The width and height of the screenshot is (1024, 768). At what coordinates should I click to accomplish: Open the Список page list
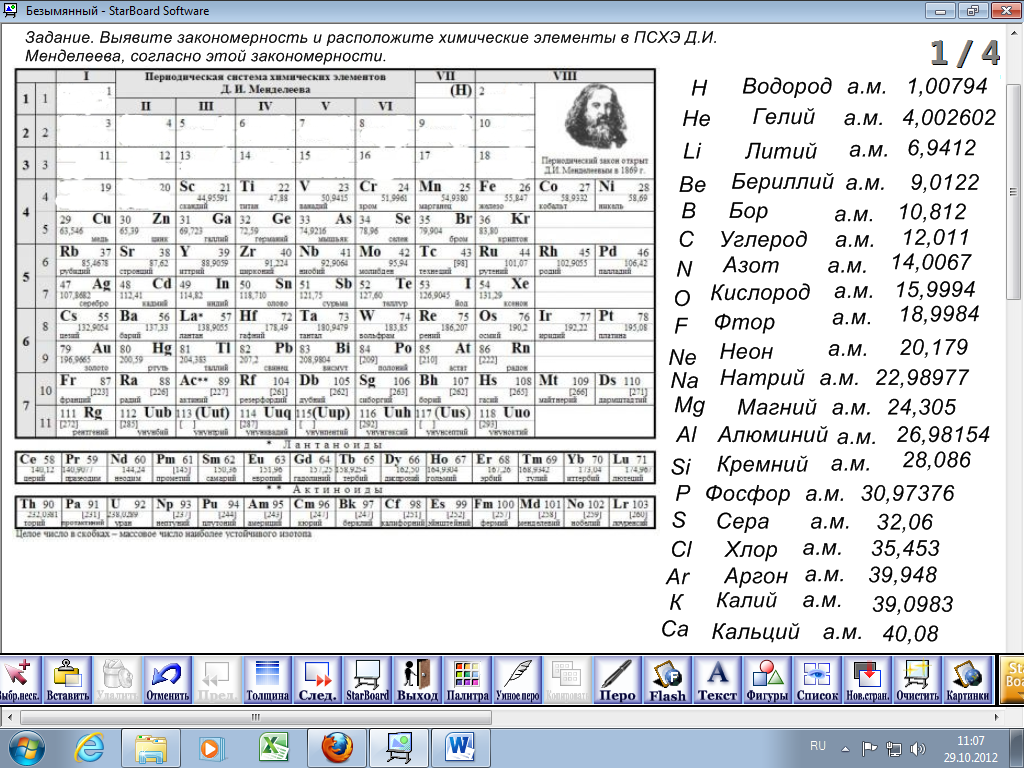point(817,680)
